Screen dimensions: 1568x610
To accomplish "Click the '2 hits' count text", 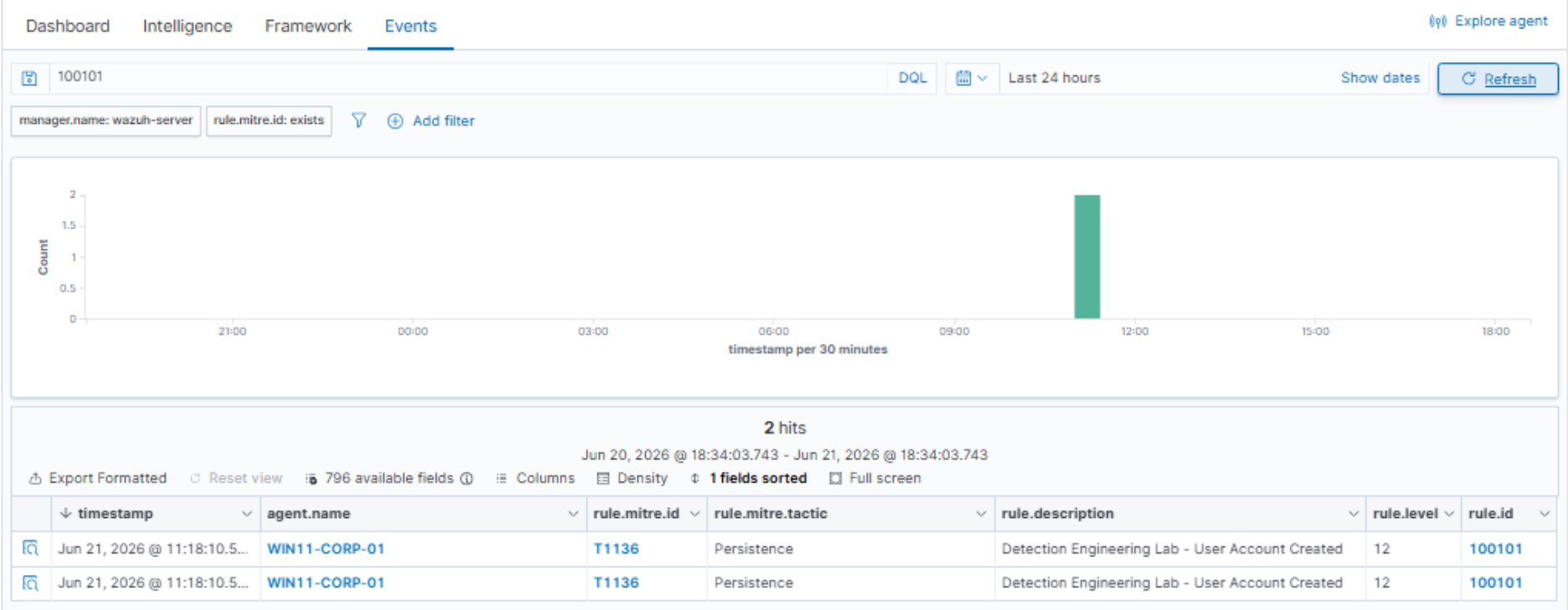I will point(785,428).
